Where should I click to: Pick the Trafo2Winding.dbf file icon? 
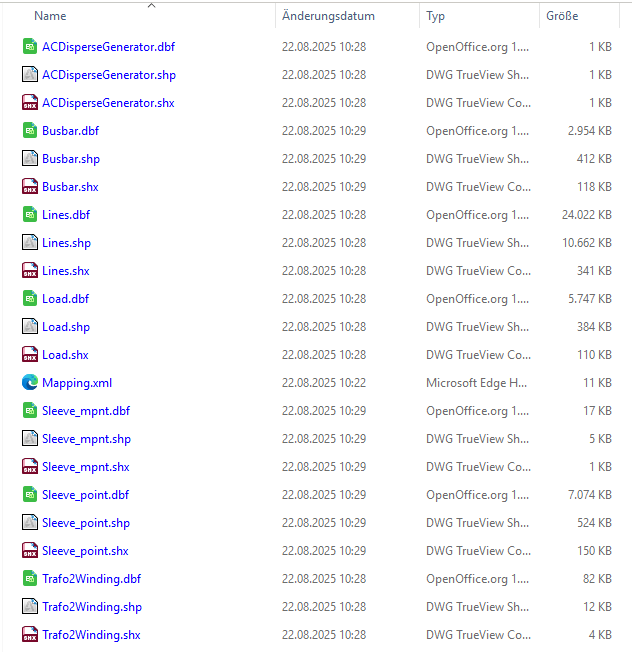pyautogui.click(x=30, y=578)
